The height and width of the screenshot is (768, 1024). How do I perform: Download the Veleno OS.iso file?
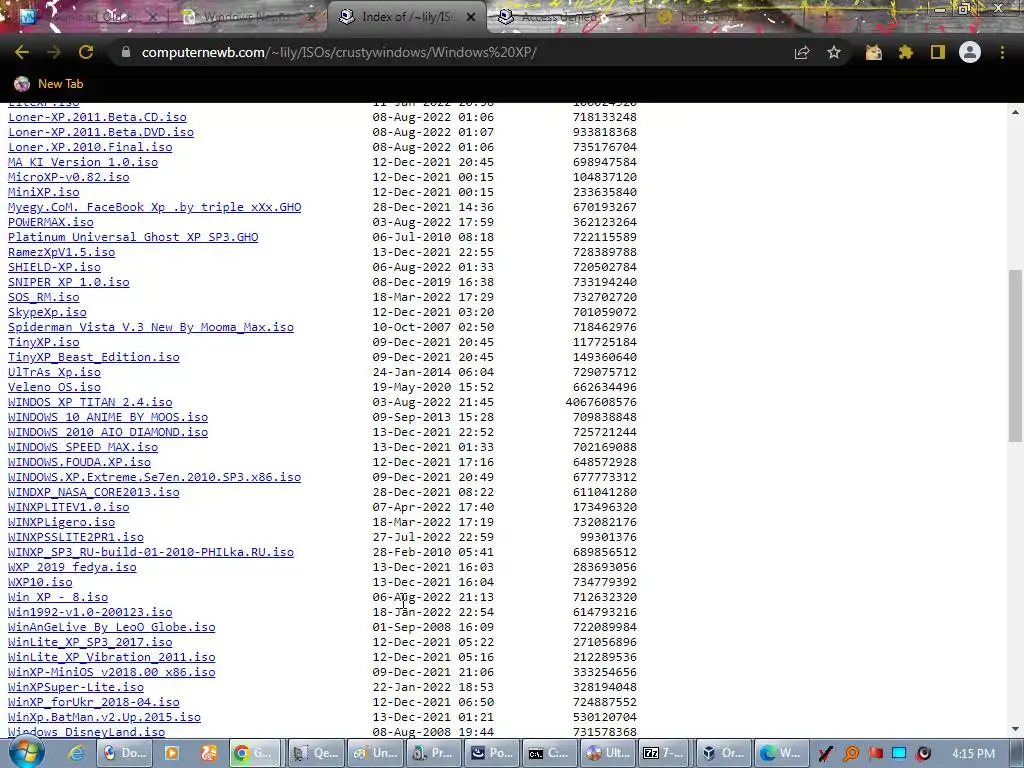(x=54, y=387)
